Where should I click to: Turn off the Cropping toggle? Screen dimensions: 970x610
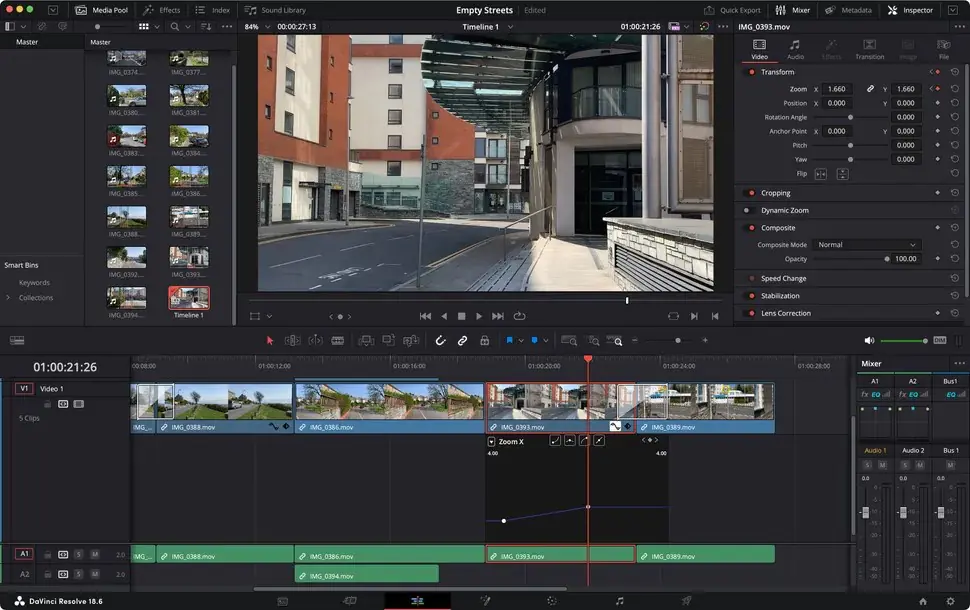click(749, 193)
